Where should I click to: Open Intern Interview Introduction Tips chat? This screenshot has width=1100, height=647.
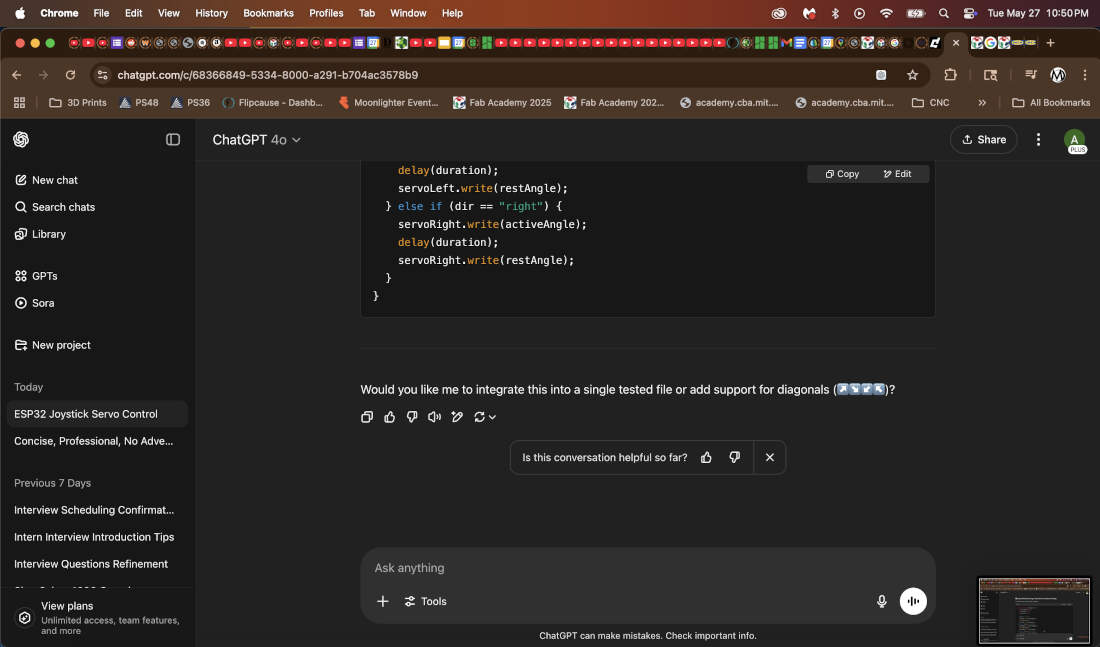pos(97,537)
